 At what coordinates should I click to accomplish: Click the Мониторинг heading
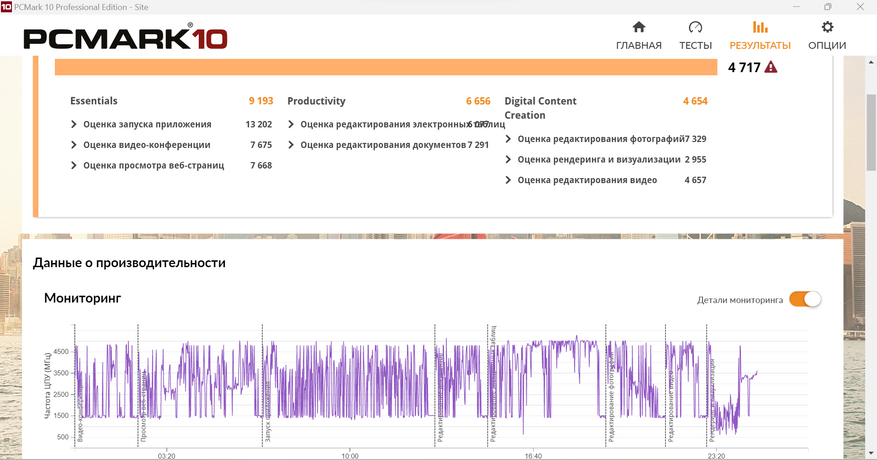tap(82, 298)
